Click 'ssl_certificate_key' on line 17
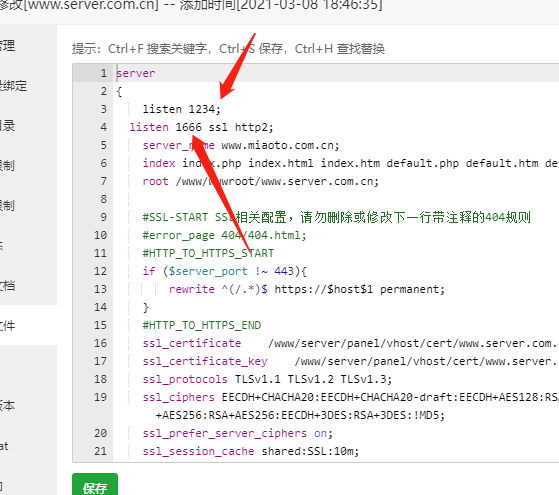This screenshot has width=559, height=495. coord(205,361)
